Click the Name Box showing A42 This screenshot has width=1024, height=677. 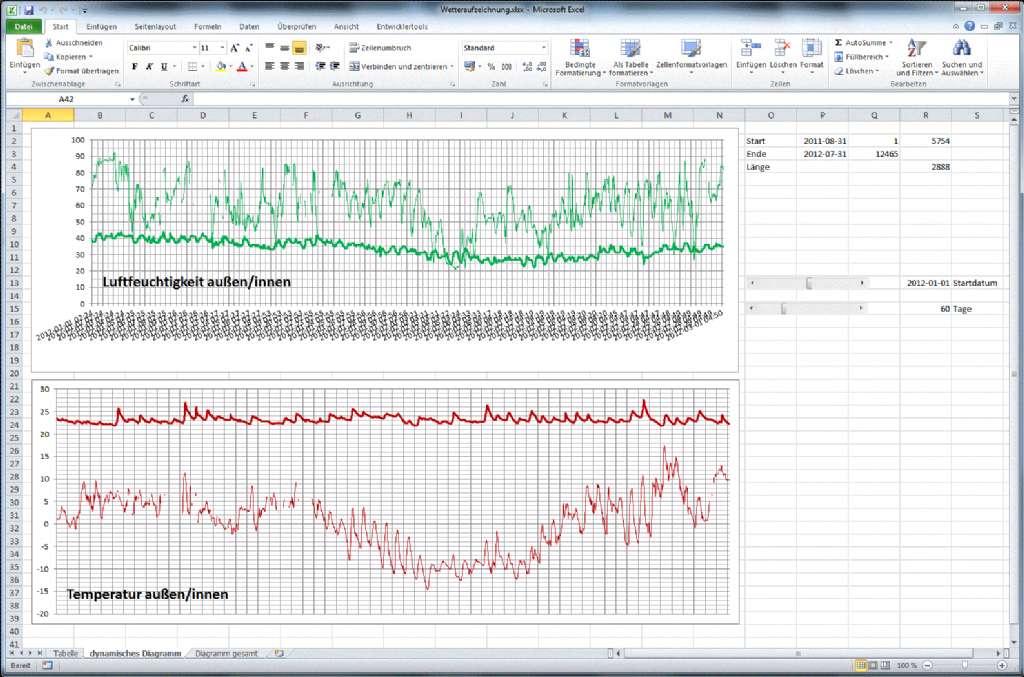coord(67,99)
